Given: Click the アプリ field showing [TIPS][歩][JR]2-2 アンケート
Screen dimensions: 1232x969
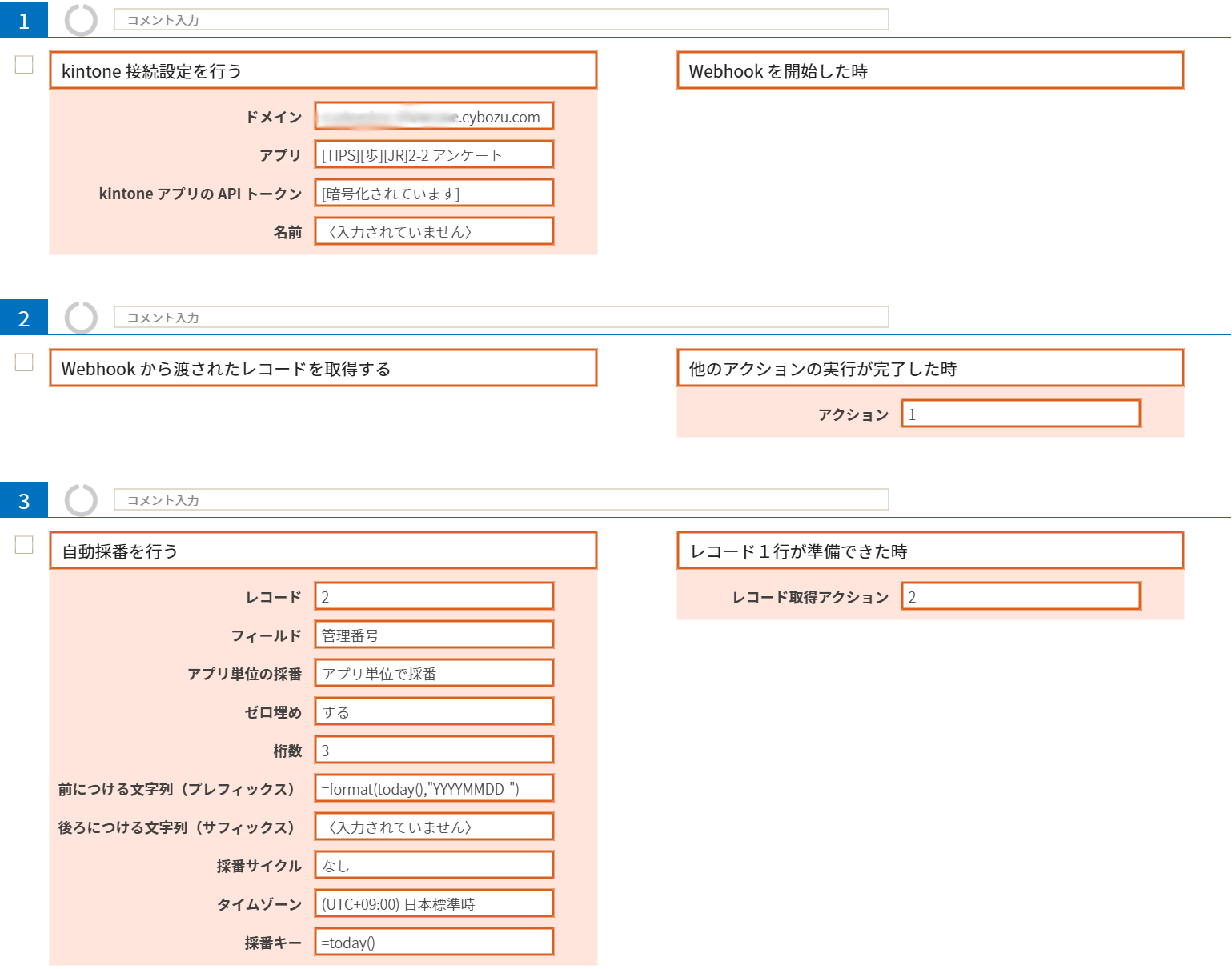Looking at the screenshot, I should click(x=434, y=154).
